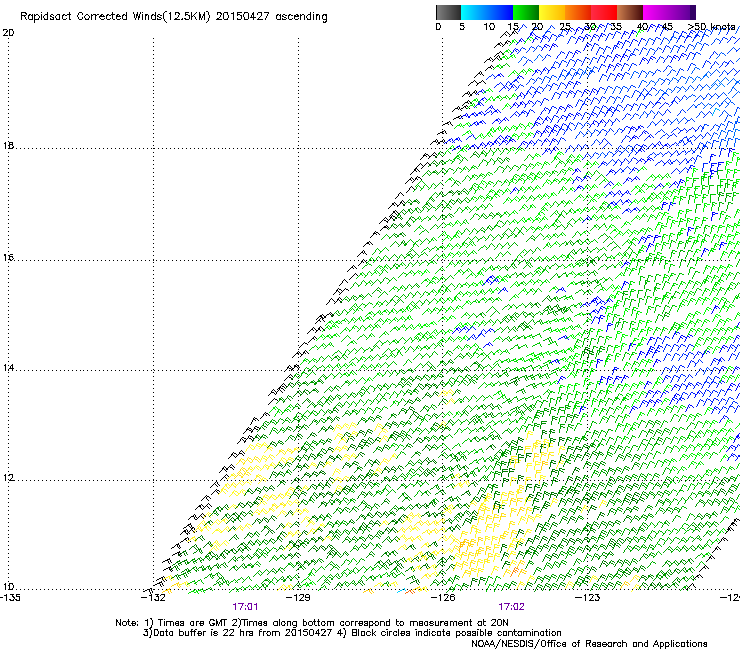The image size is (740, 650).
Task: Select the cyan-blue 5-15 knots legend band
Action: [487, 12]
